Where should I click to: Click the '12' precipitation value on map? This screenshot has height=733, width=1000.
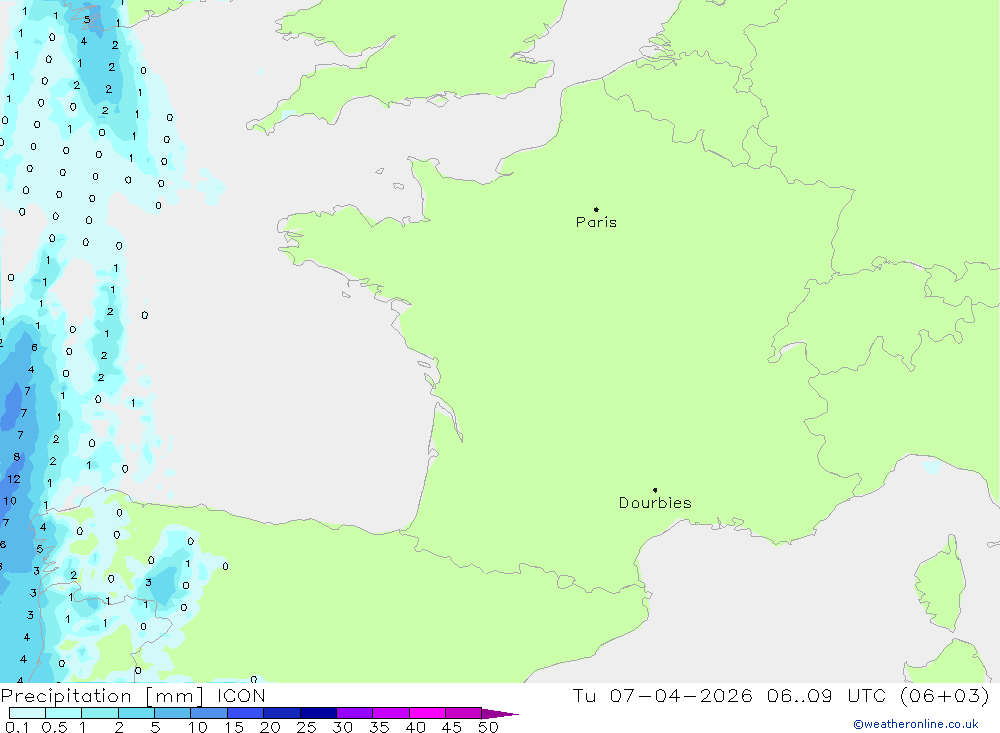(13, 479)
